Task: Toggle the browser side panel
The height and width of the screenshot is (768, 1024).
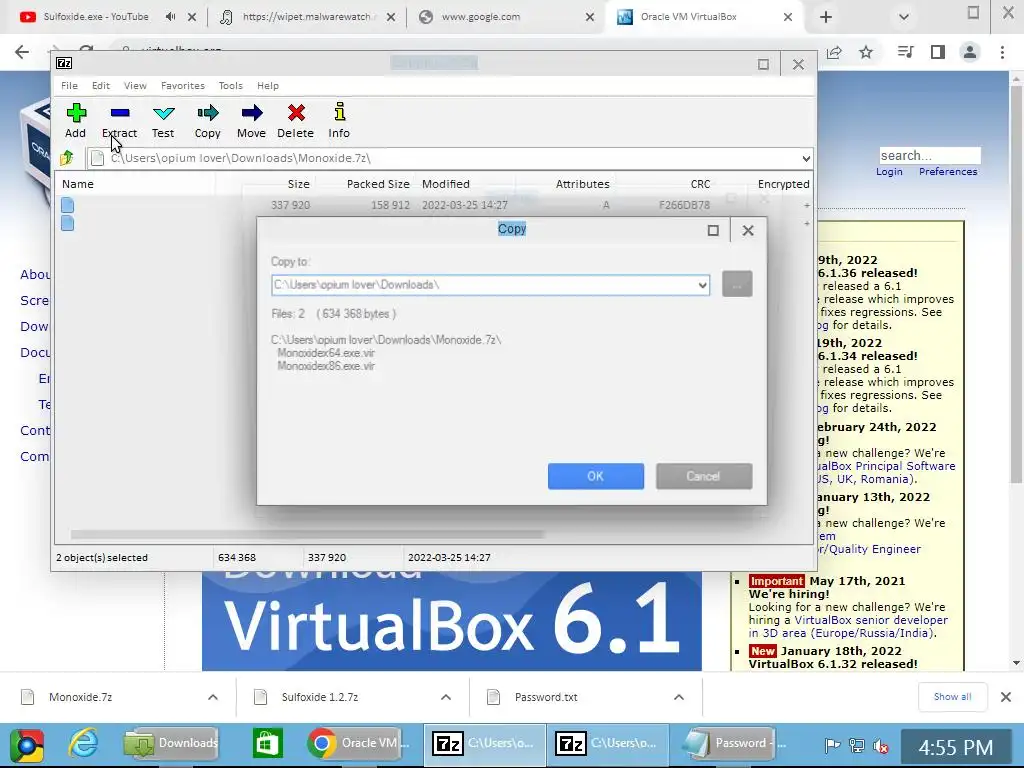Action: (938, 52)
